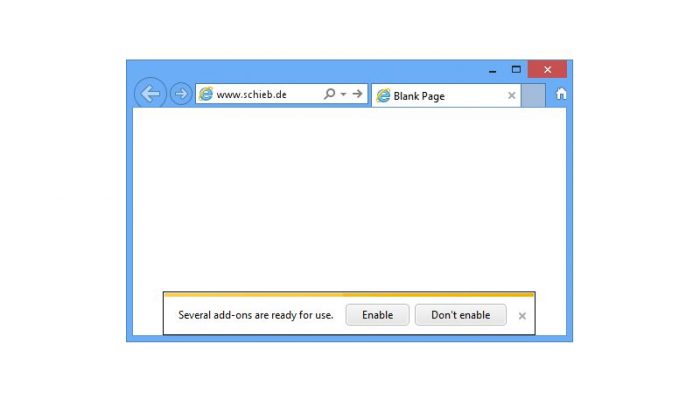Click the Forward arrow navigation button
The image size is (700, 400).
point(181,94)
